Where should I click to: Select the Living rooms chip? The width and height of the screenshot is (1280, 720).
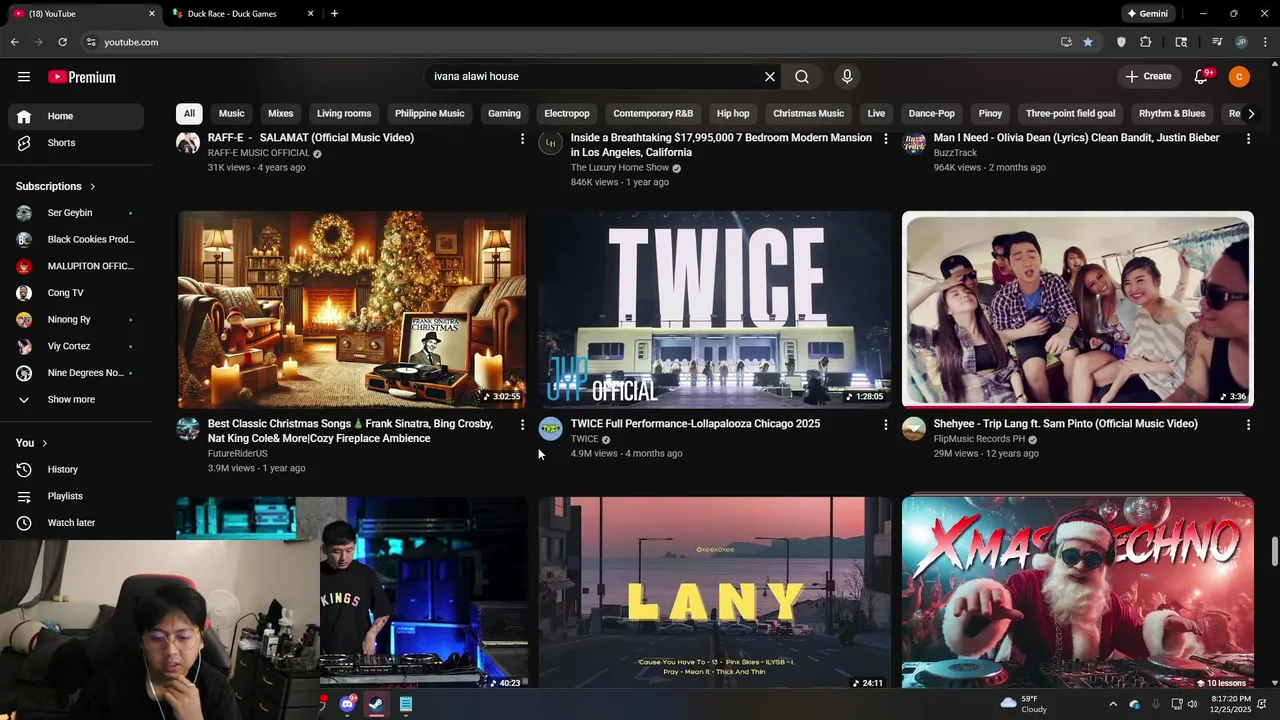tap(344, 114)
